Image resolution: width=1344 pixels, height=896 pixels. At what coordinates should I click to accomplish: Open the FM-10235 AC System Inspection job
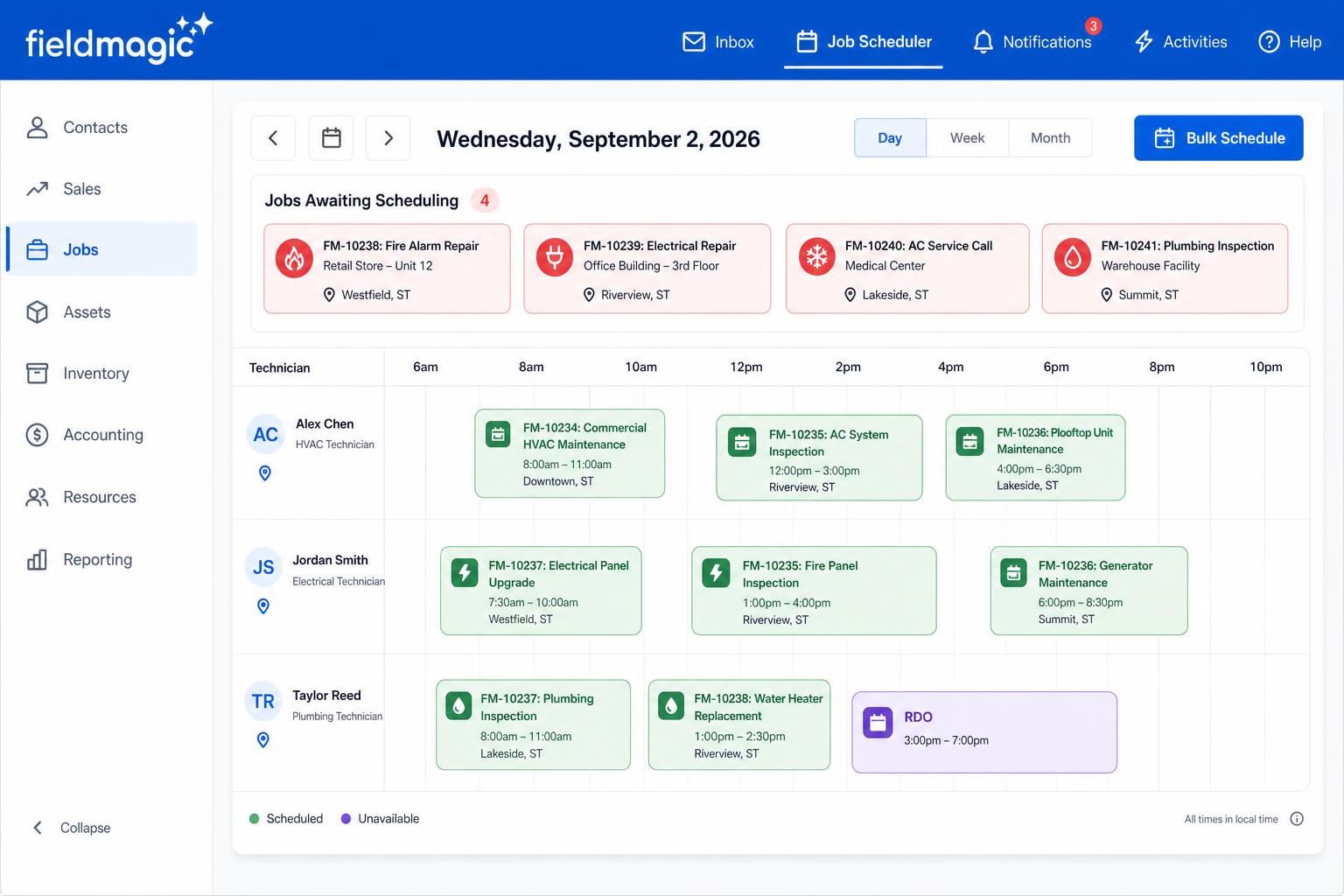click(819, 458)
